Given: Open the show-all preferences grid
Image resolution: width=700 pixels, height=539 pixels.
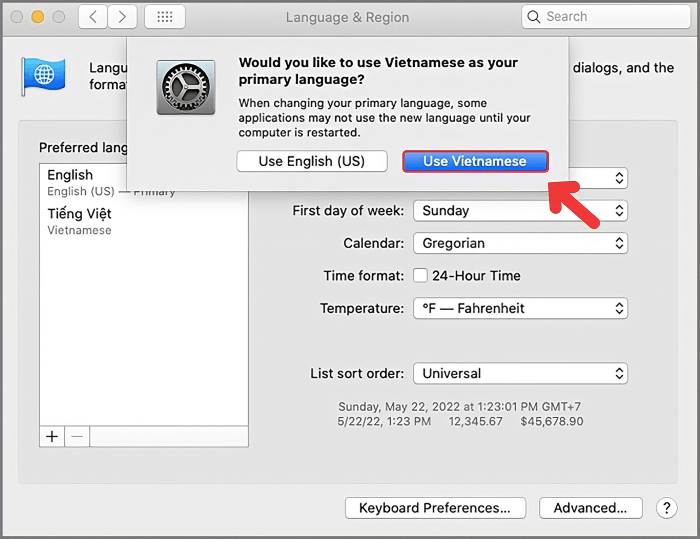Looking at the screenshot, I should click(x=164, y=17).
